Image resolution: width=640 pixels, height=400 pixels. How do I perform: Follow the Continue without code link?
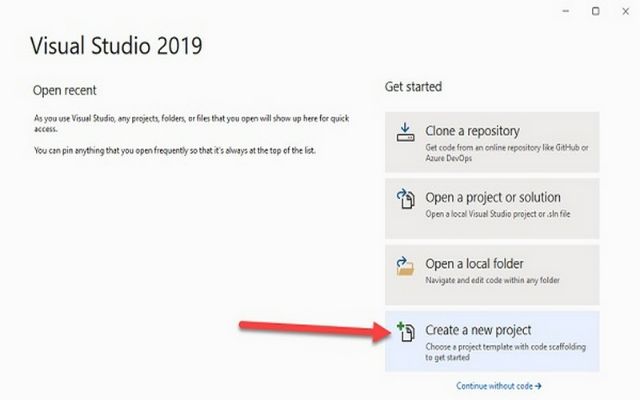click(x=499, y=386)
